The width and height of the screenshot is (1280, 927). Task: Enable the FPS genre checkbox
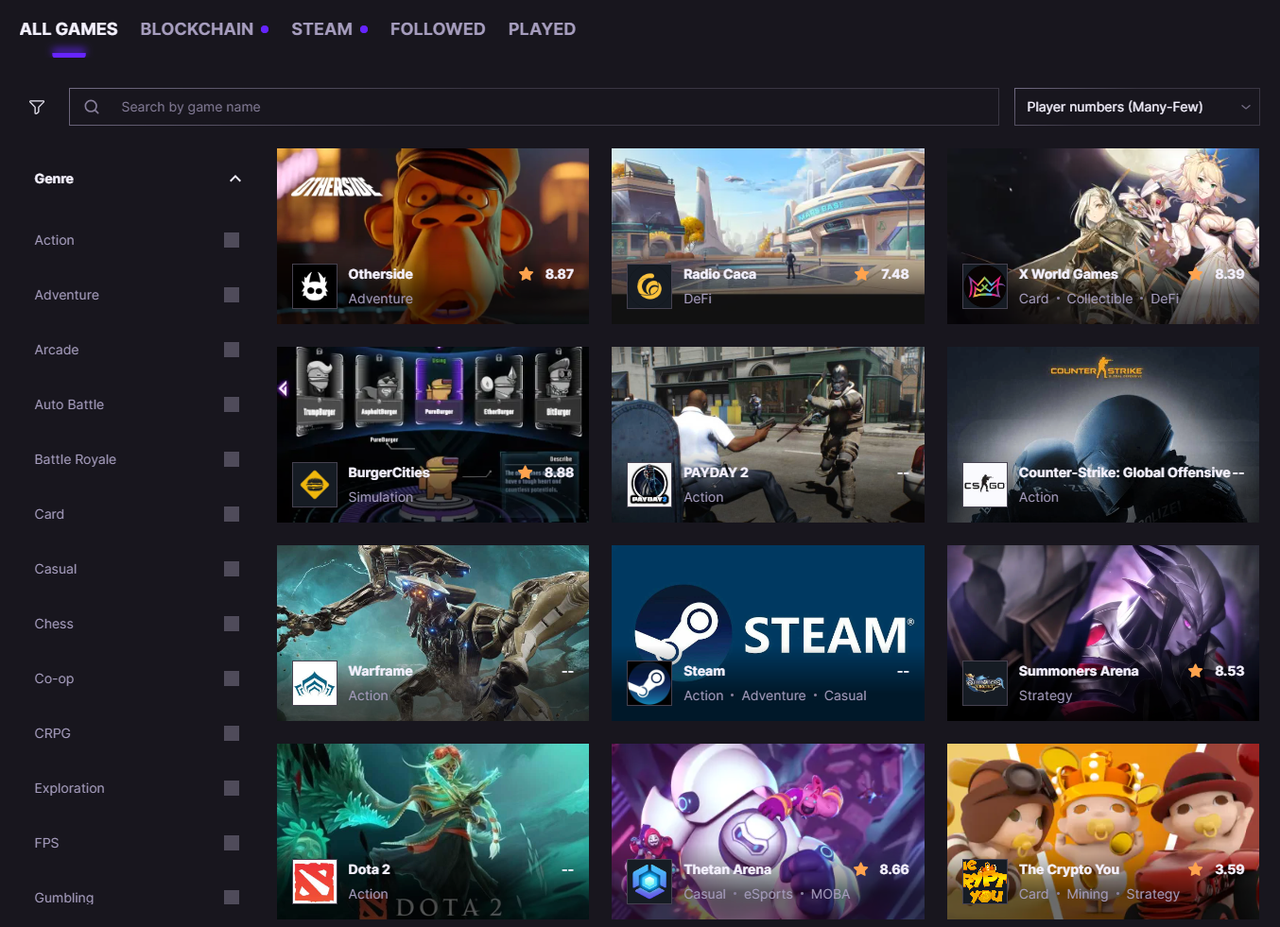point(231,843)
